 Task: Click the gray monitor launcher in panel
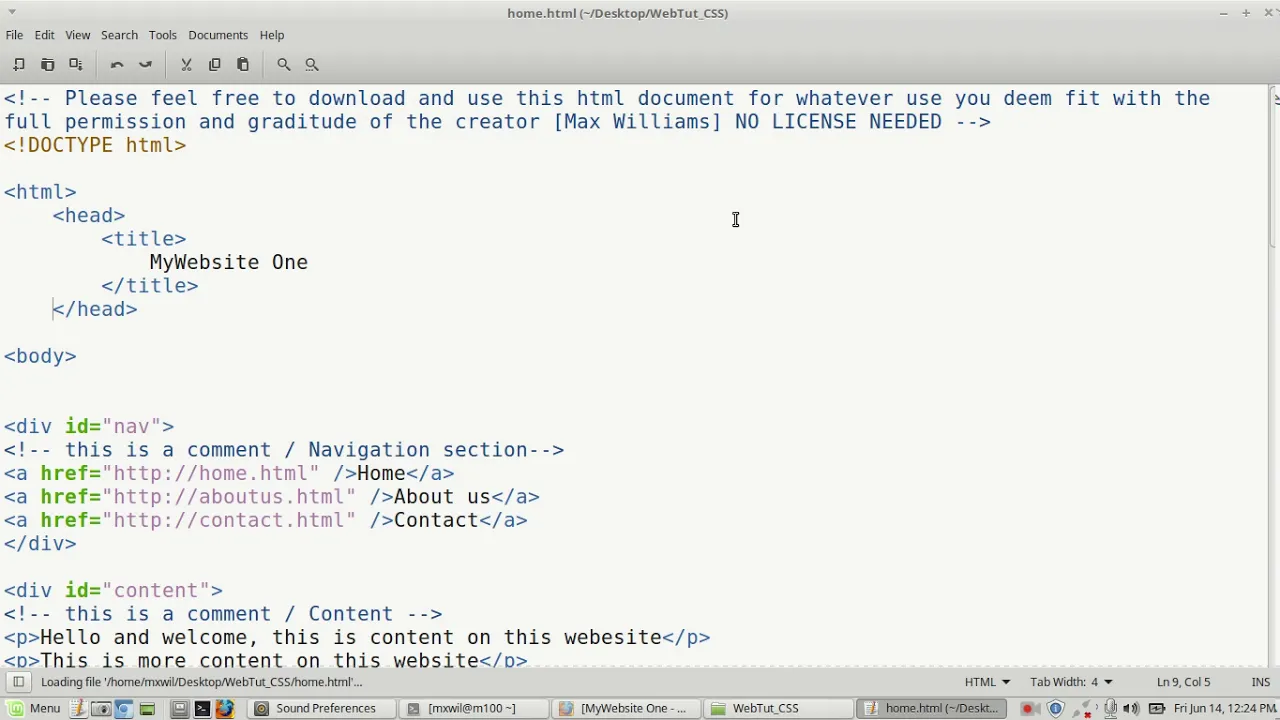pyautogui.click(x=180, y=708)
